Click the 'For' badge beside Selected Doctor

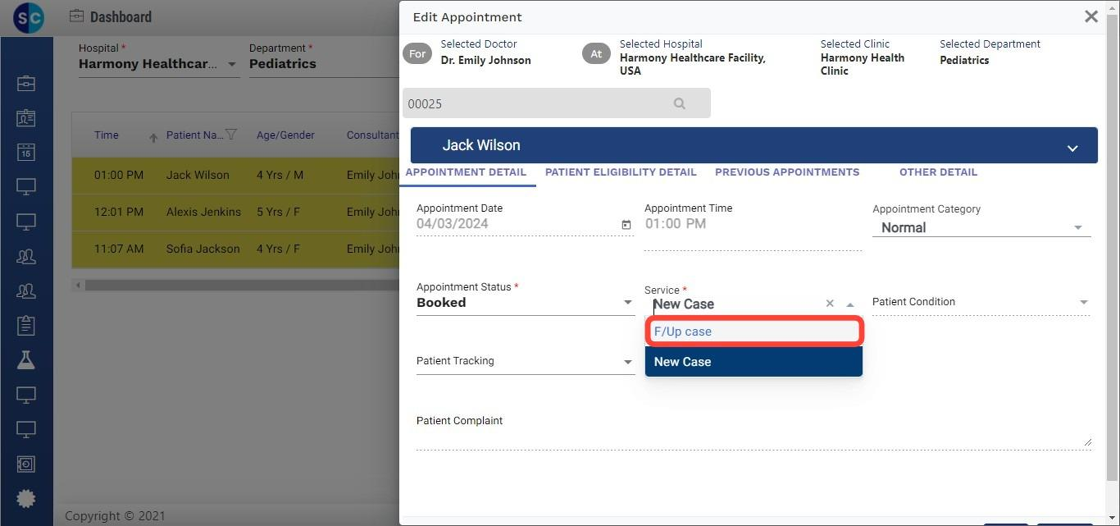pyautogui.click(x=417, y=54)
